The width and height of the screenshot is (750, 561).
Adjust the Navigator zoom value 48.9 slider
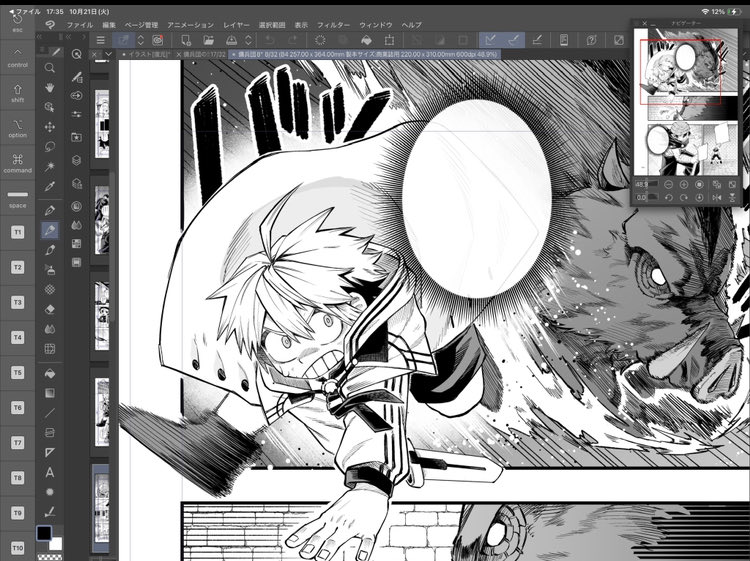pyautogui.click(x=647, y=184)
